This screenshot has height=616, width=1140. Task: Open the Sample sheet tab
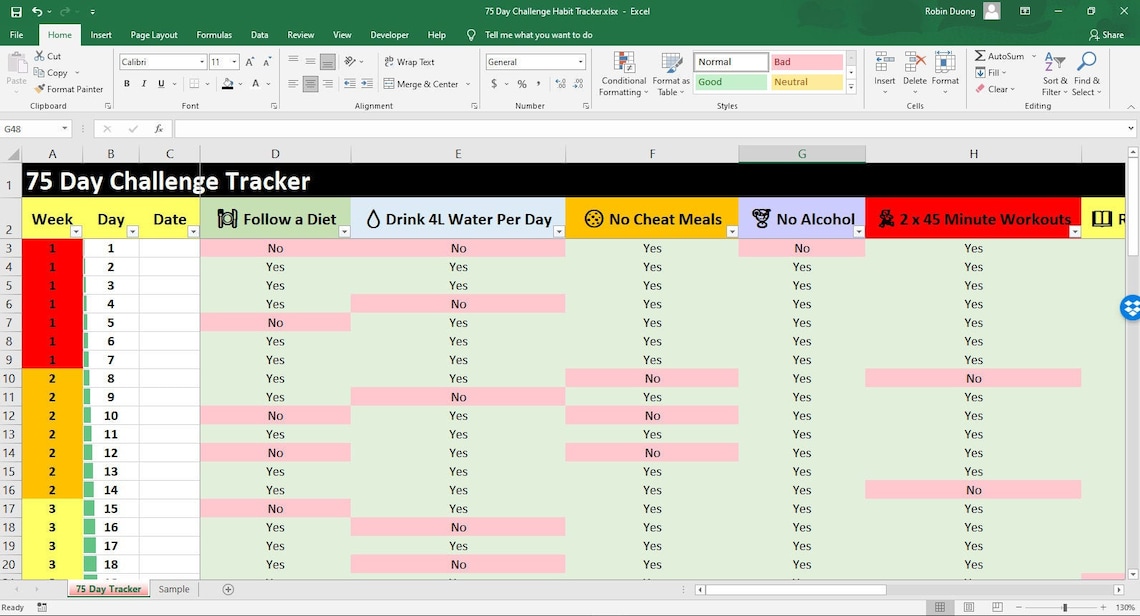[174, 589]
